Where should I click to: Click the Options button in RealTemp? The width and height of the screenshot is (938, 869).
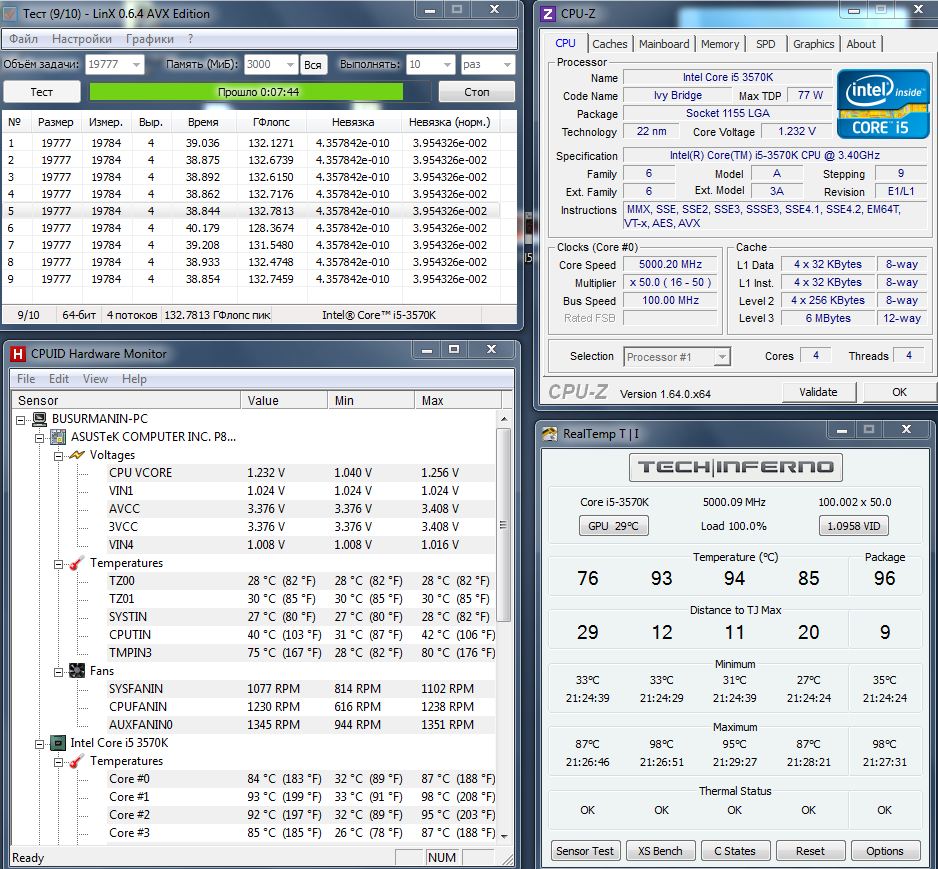tap(885, 850)
